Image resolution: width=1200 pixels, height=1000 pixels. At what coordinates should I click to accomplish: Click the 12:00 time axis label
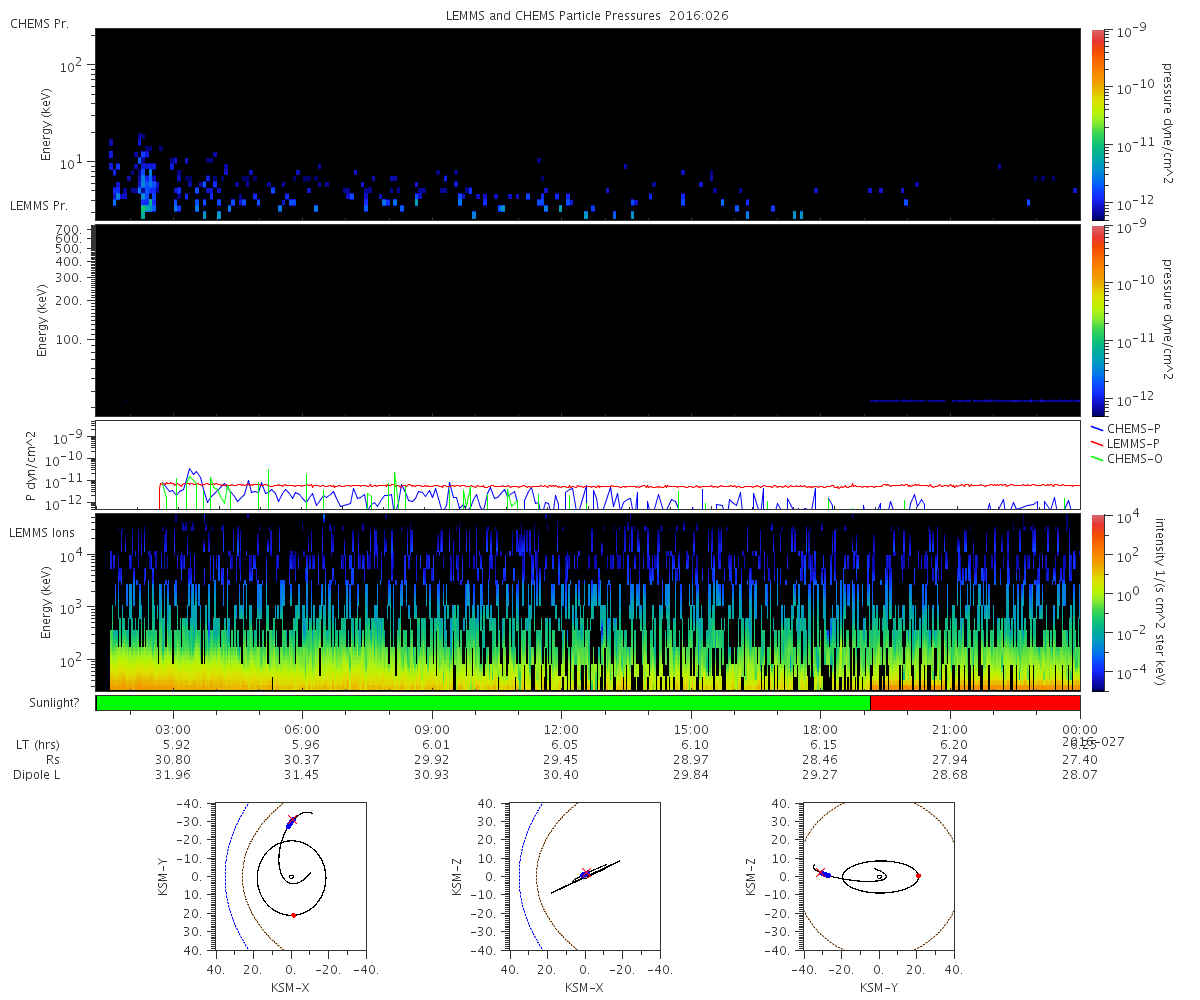point(562,729)
